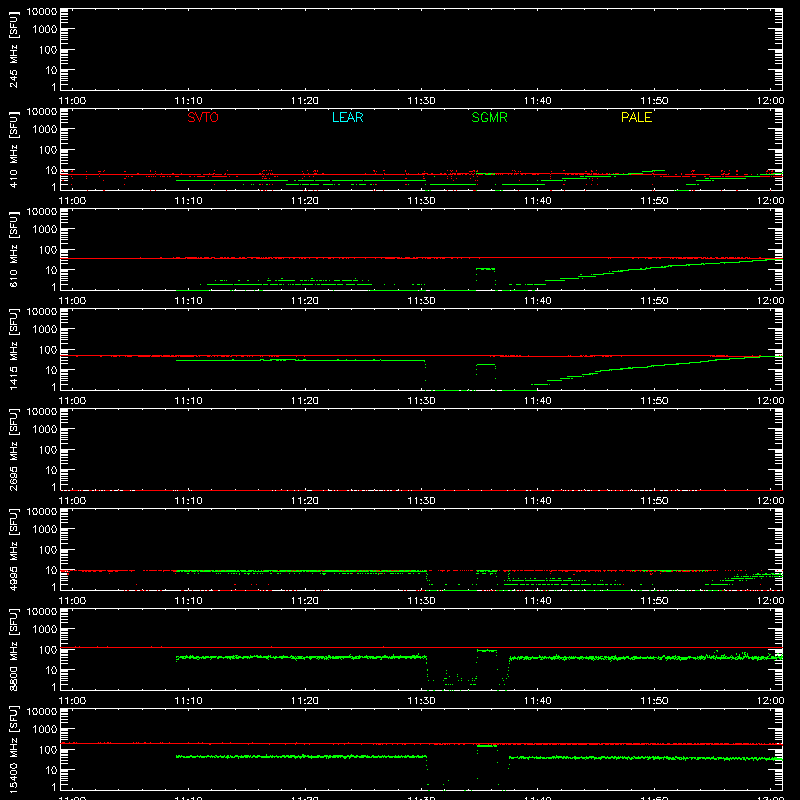Select the 245 MHz [SFU] axis label

[14, 50]
